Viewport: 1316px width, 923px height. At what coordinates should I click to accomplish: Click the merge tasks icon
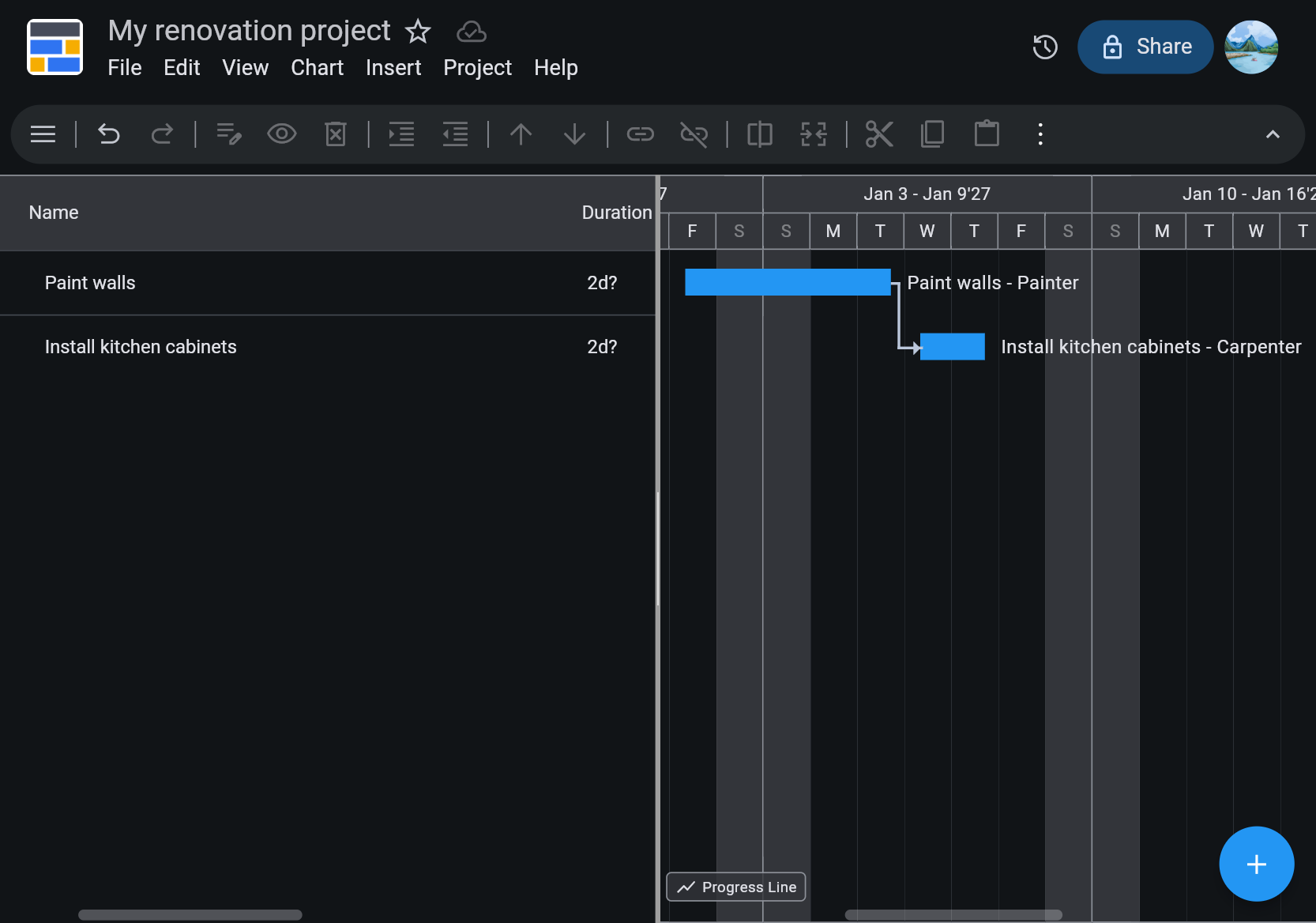click(813, 134)
